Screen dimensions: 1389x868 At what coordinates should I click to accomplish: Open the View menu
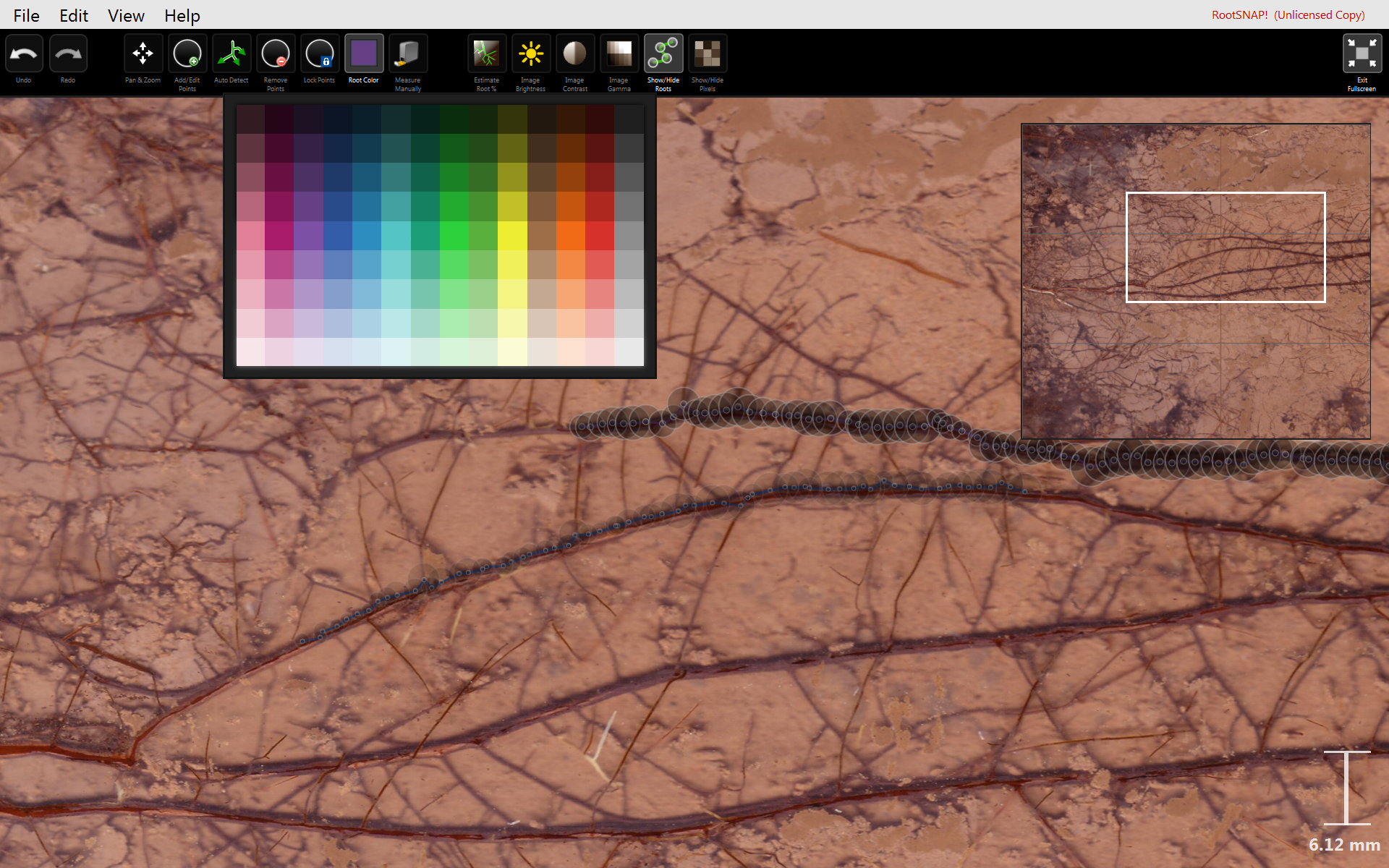click(126, 15)
